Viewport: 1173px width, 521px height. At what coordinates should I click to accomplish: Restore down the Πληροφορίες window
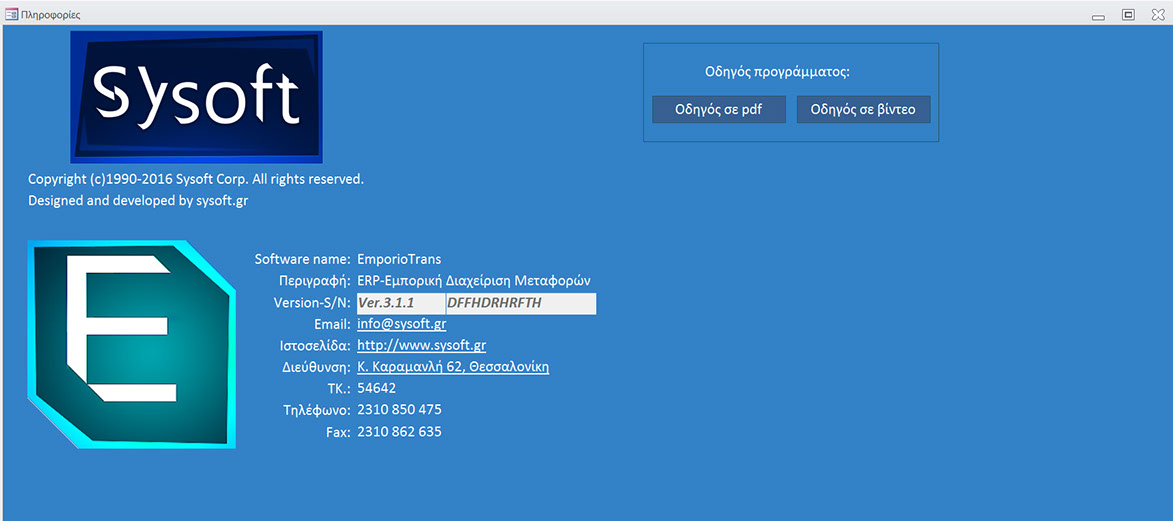pyautogui.click(x=1128, y=15)
